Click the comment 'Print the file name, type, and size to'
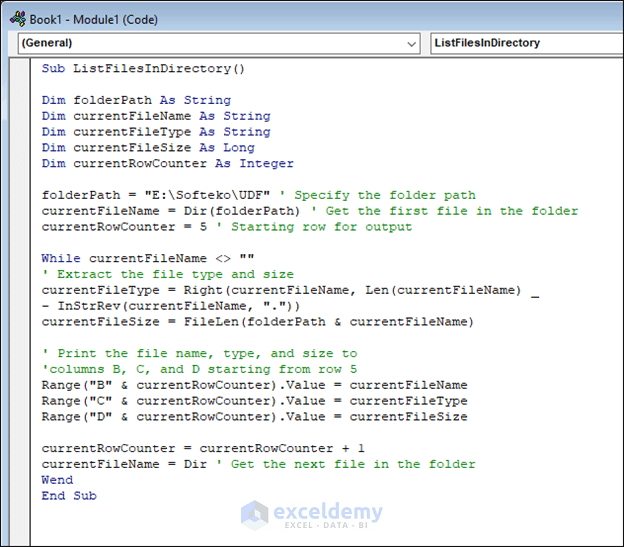This screenshot has width=624, height=547. (199, 354)
